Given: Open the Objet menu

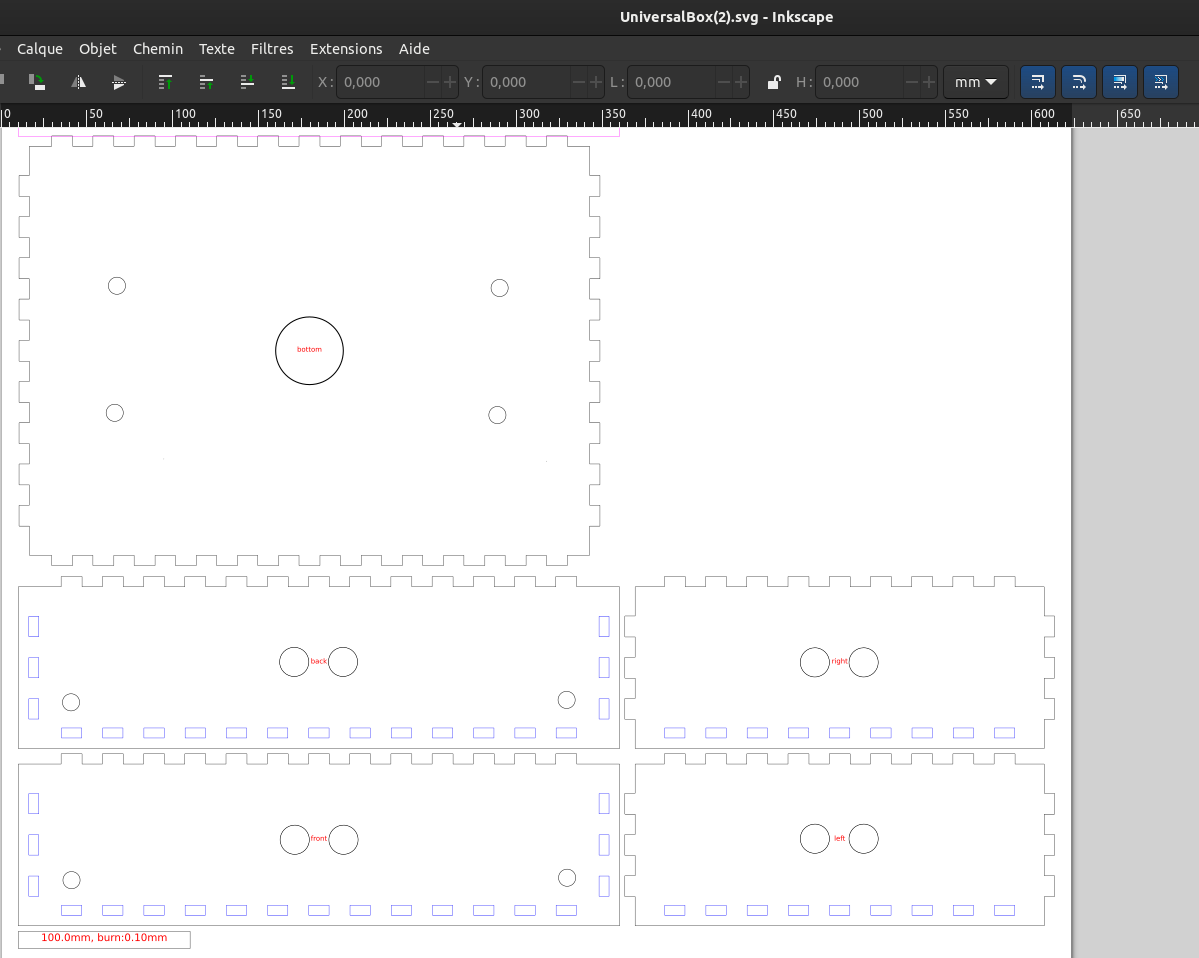Looking at the screenshot, I should click(x=98, y=49).
